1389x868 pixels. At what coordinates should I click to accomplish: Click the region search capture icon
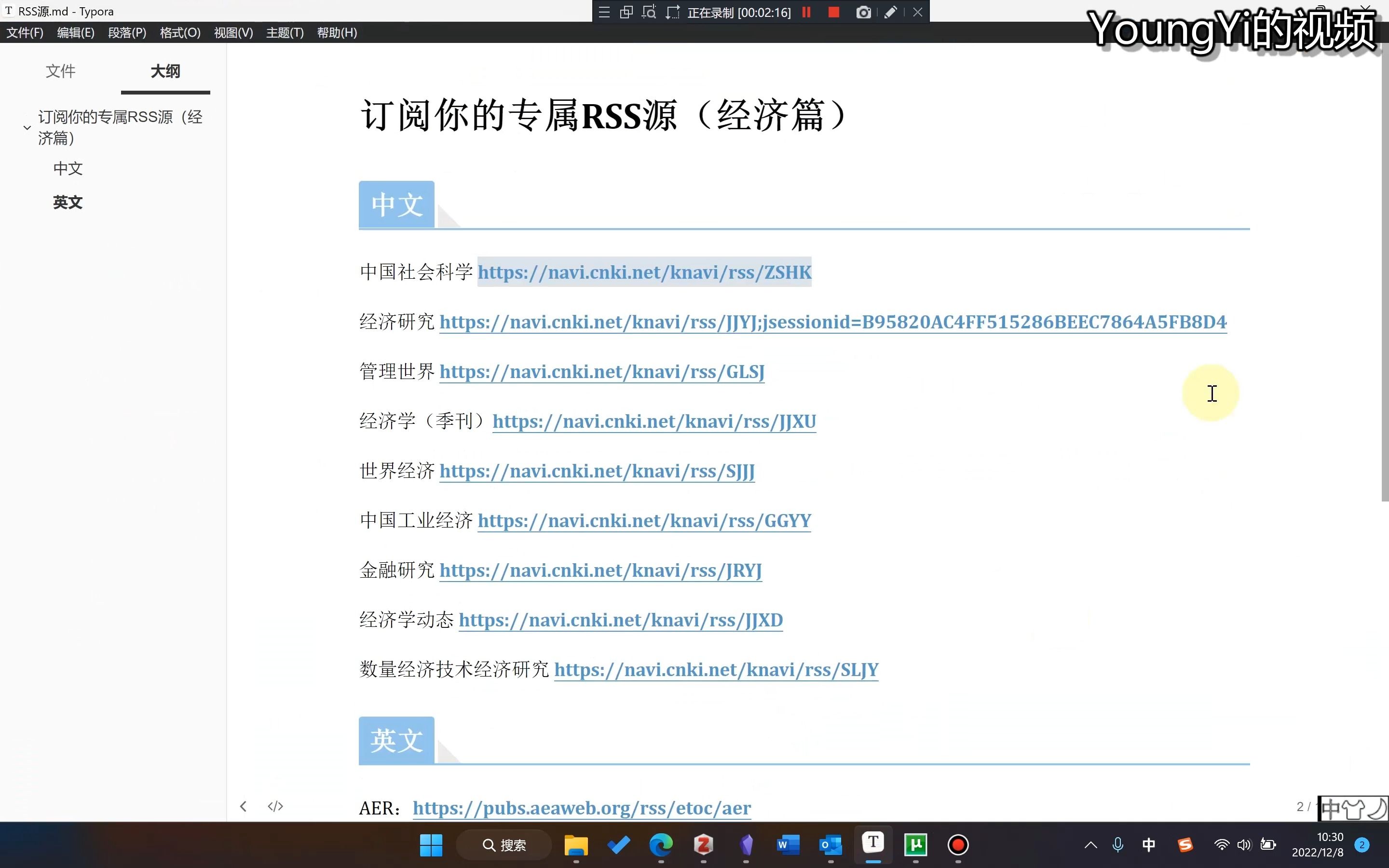pyautogui.click(x=649, y=12)
